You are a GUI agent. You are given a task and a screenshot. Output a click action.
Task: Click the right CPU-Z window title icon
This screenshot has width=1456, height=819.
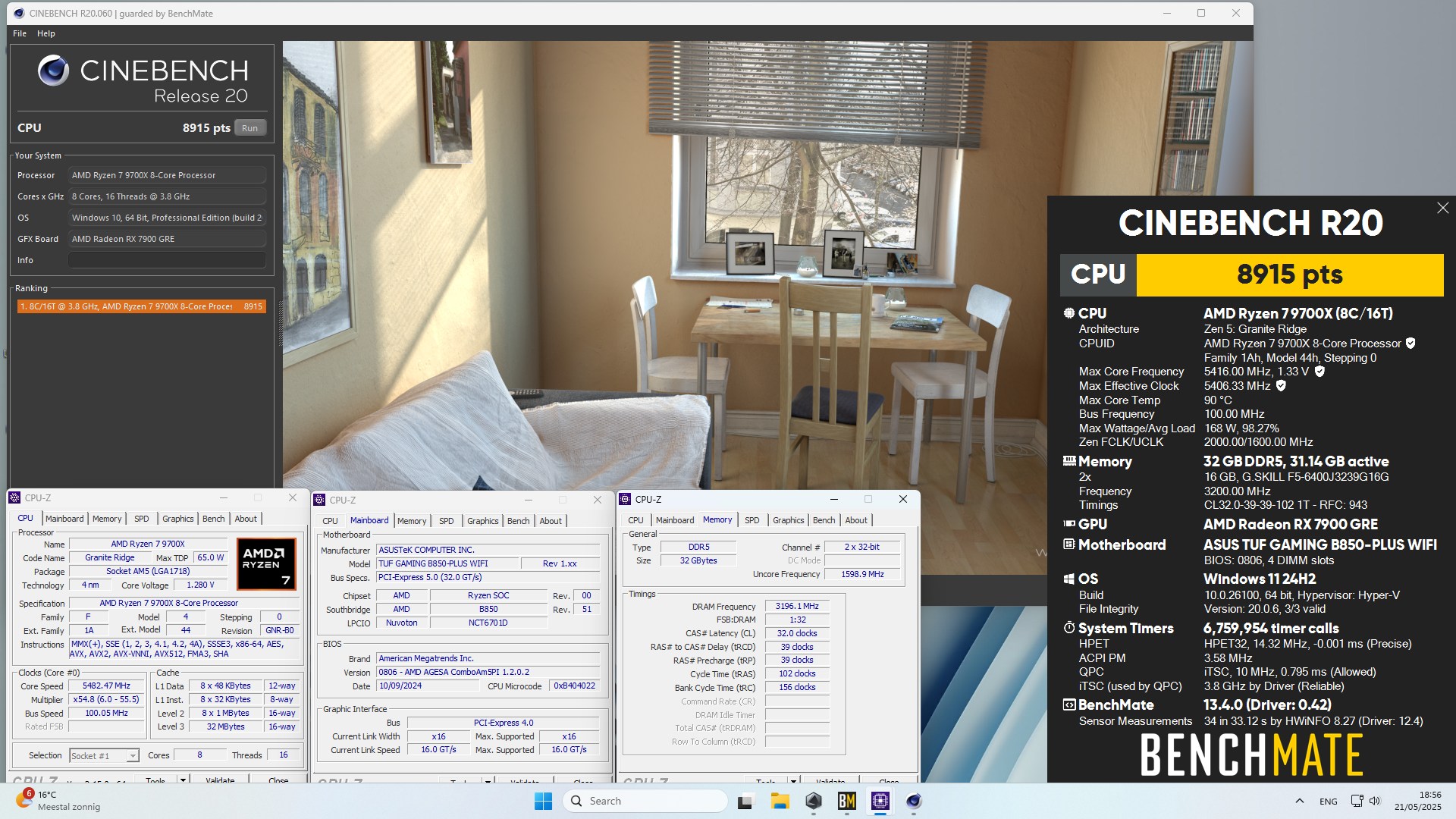(x=626, y=499)
